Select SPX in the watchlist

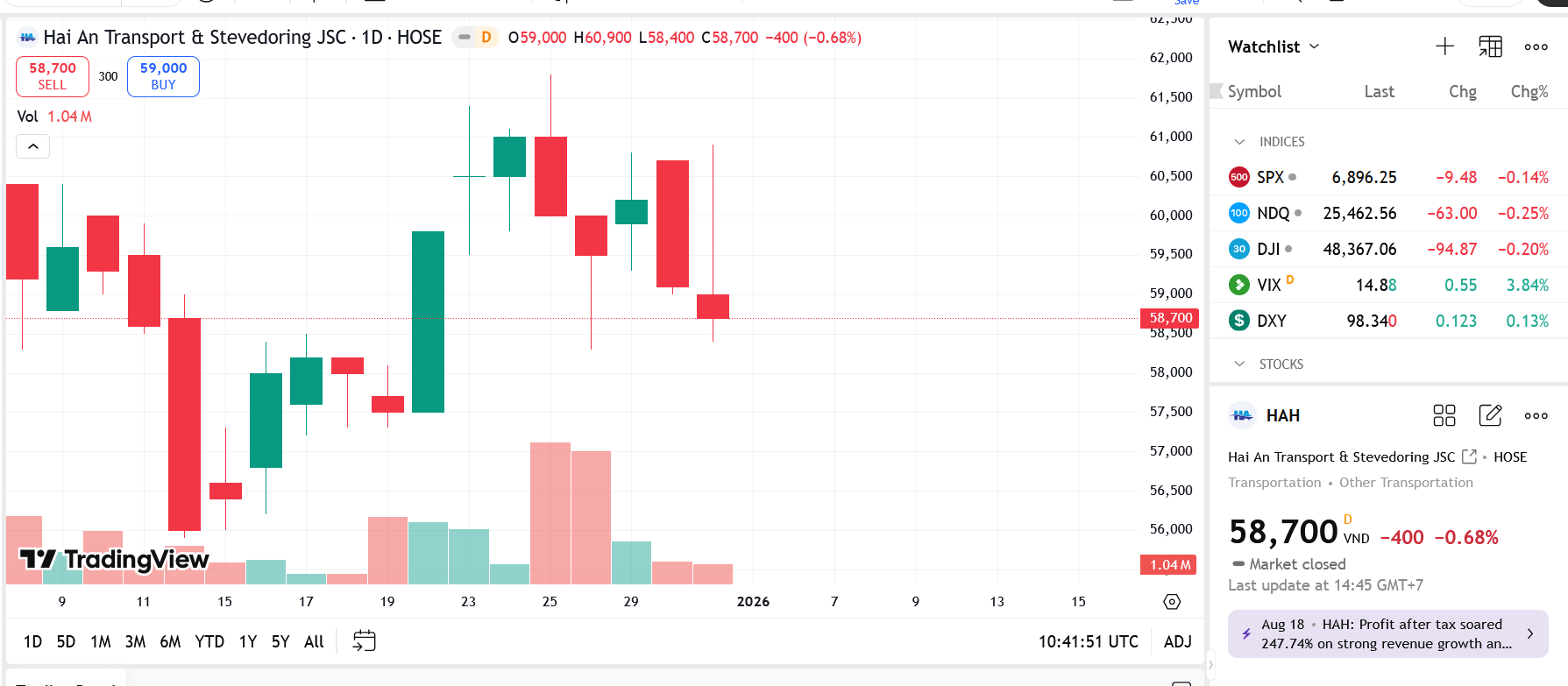pyautogui.click(x=1271, y=177)
